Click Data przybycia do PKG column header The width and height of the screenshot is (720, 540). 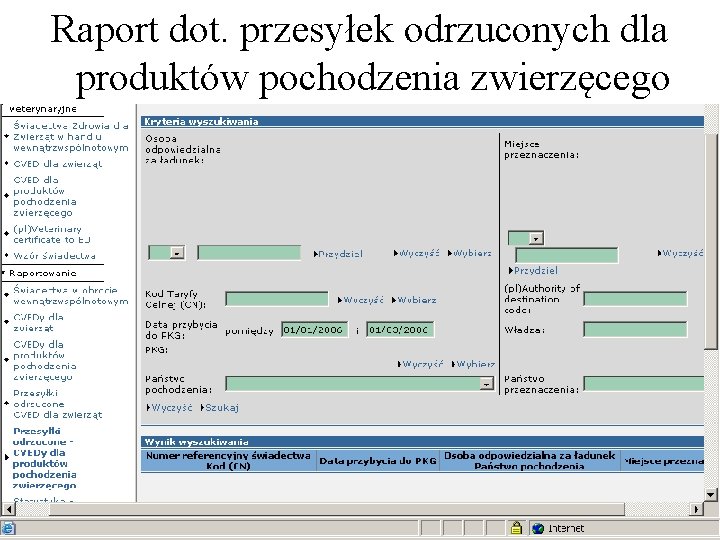coord(377,461)
